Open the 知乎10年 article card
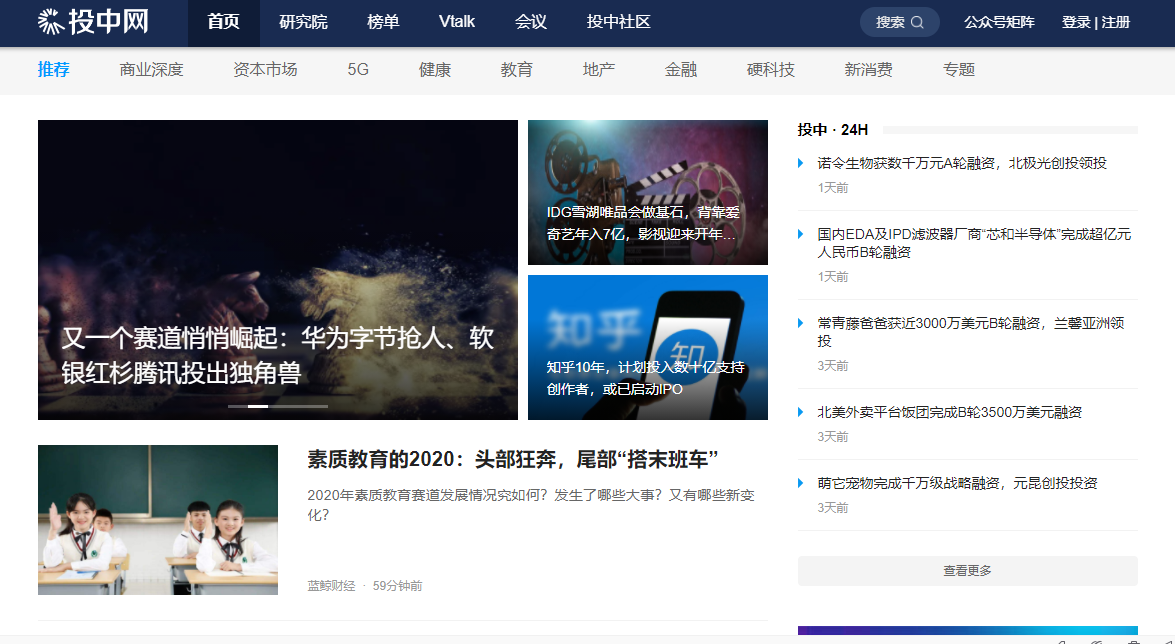1175x644 pixels. (x=647, y=347)
